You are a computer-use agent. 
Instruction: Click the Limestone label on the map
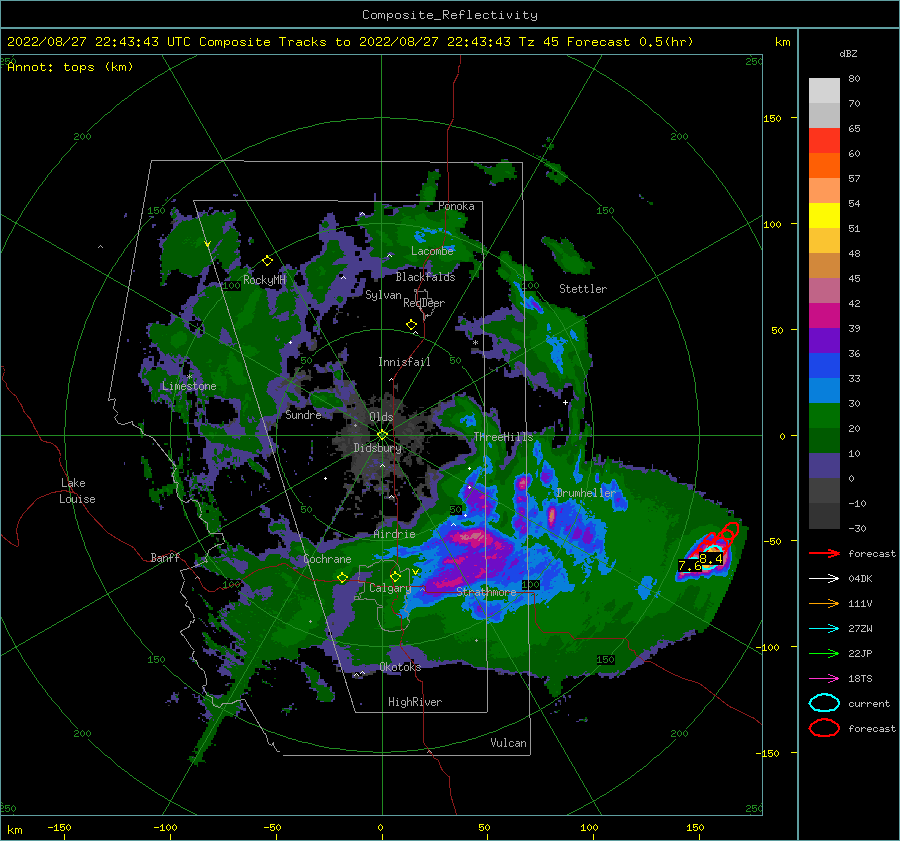pos(189,386)
